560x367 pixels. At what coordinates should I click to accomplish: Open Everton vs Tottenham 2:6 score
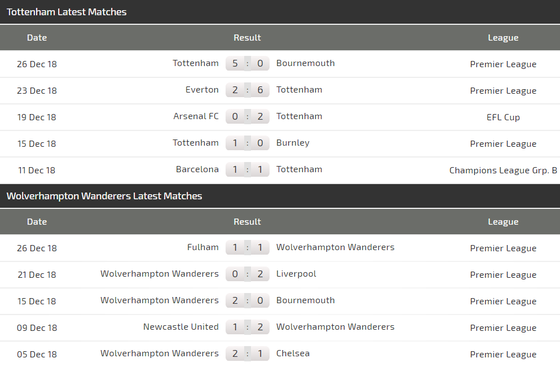click(x=247, y=90)
